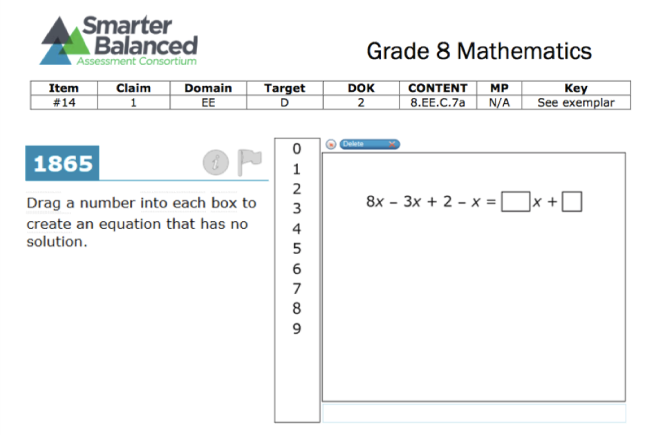Click the Delete button above the equation
649x435 pixels.
pos(370,144)
